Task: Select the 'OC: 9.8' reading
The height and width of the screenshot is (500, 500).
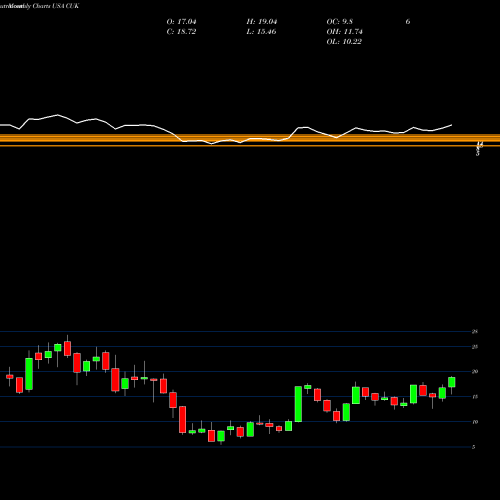Action: point(339,22)
